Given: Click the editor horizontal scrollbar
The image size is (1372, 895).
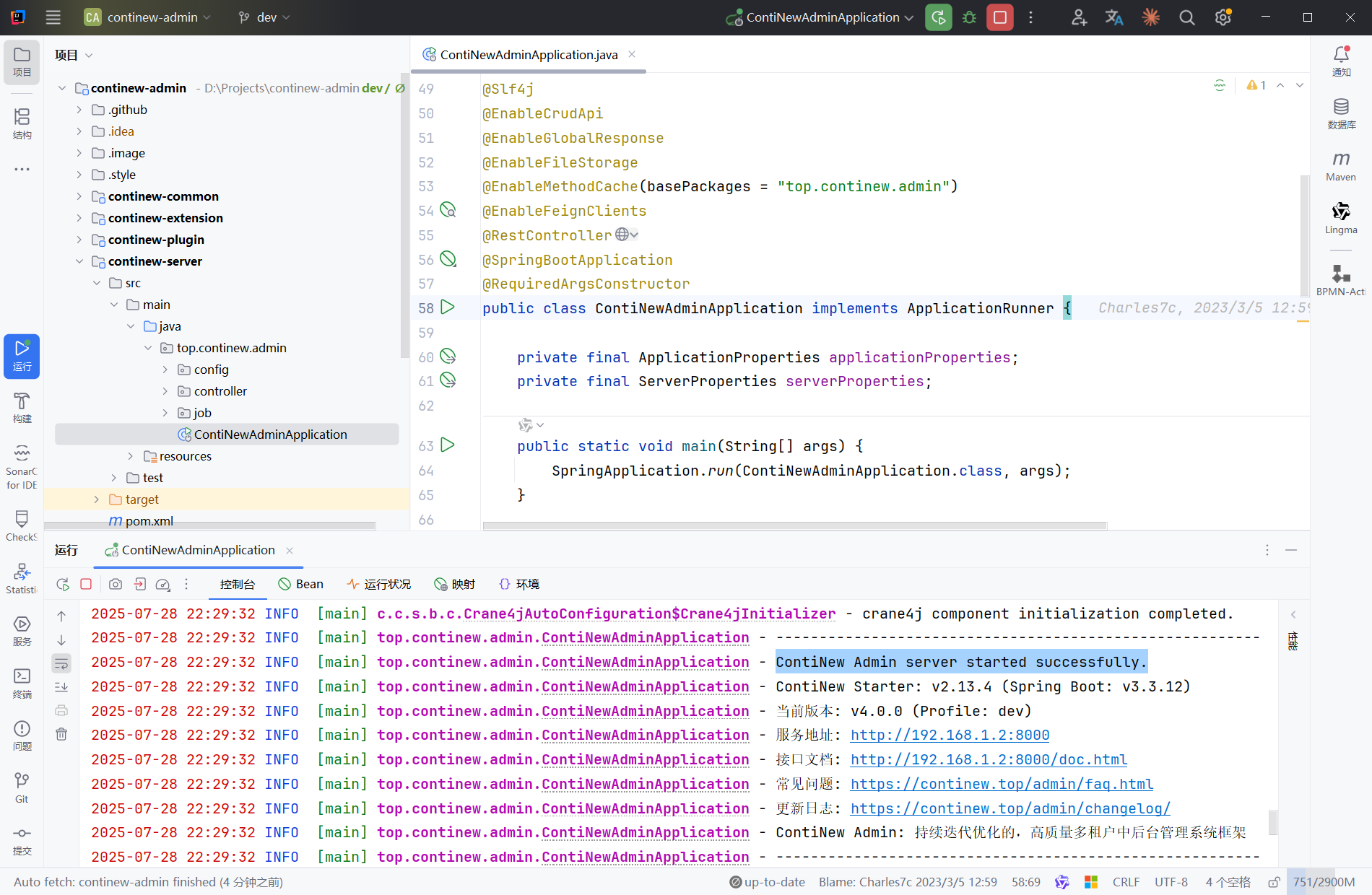Looking at the screenshot, I should [794, 525].
